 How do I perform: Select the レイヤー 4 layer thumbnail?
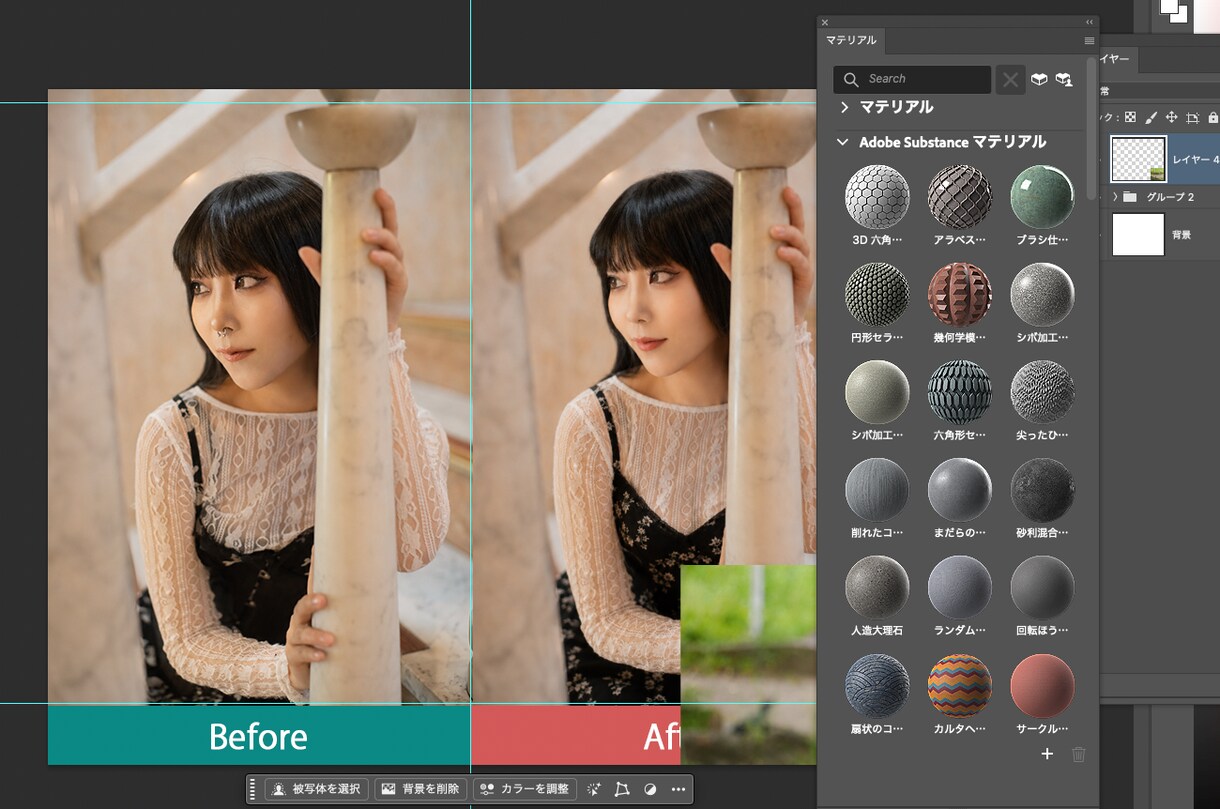click(1139, 159)
